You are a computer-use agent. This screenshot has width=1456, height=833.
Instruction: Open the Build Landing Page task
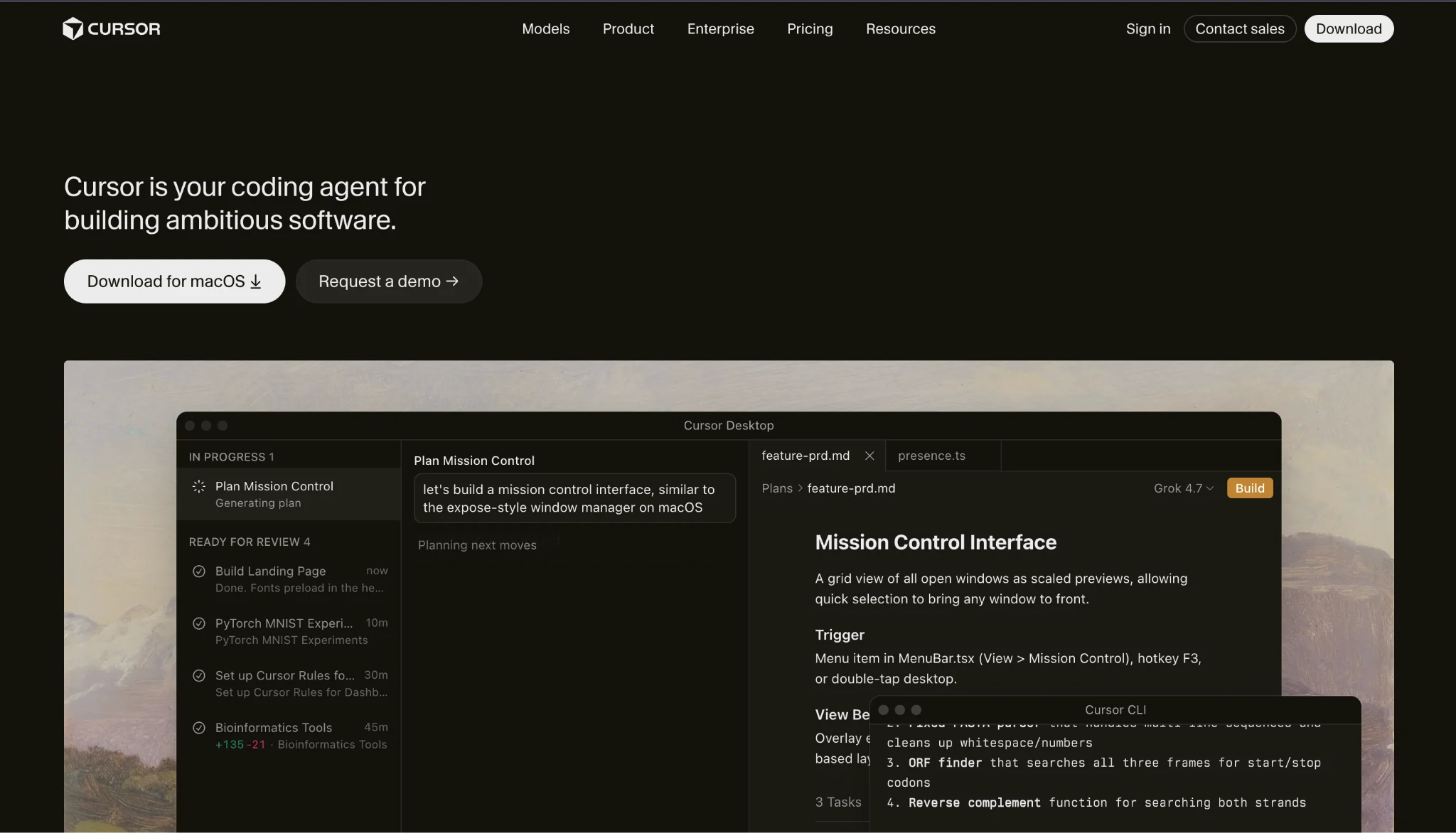[289, 579]
